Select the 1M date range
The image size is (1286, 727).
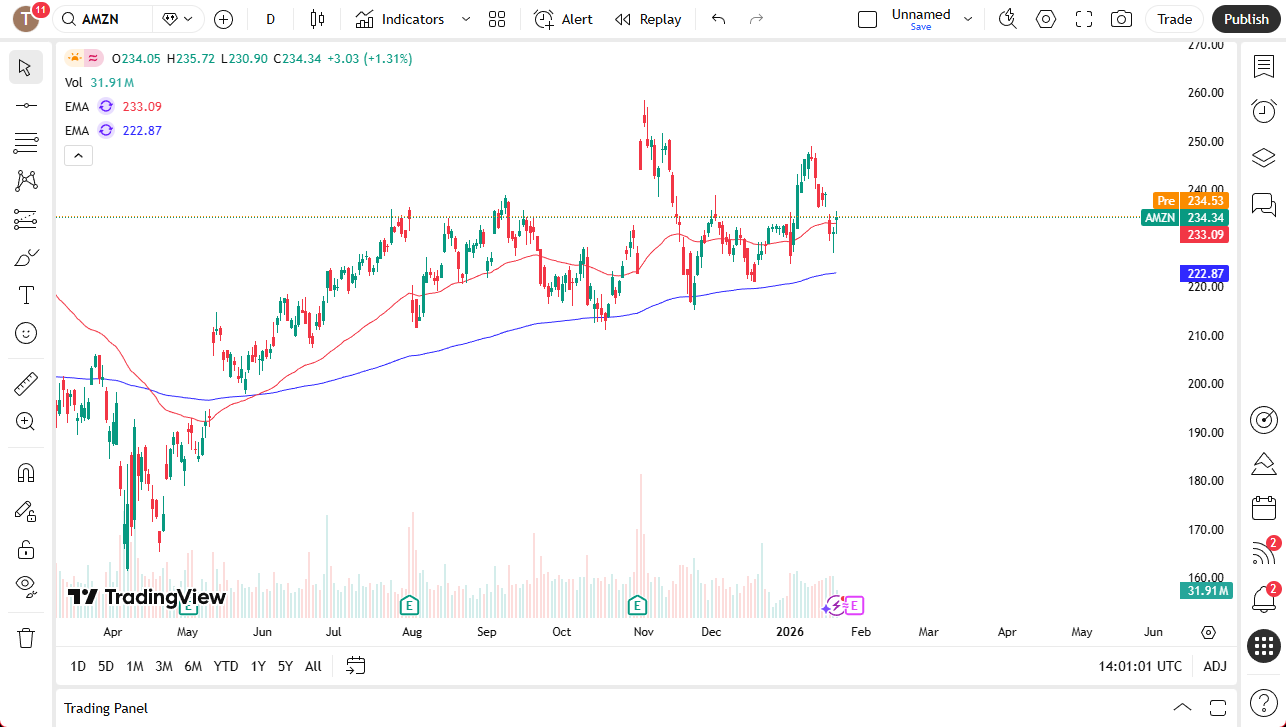[x=135, y=666]
